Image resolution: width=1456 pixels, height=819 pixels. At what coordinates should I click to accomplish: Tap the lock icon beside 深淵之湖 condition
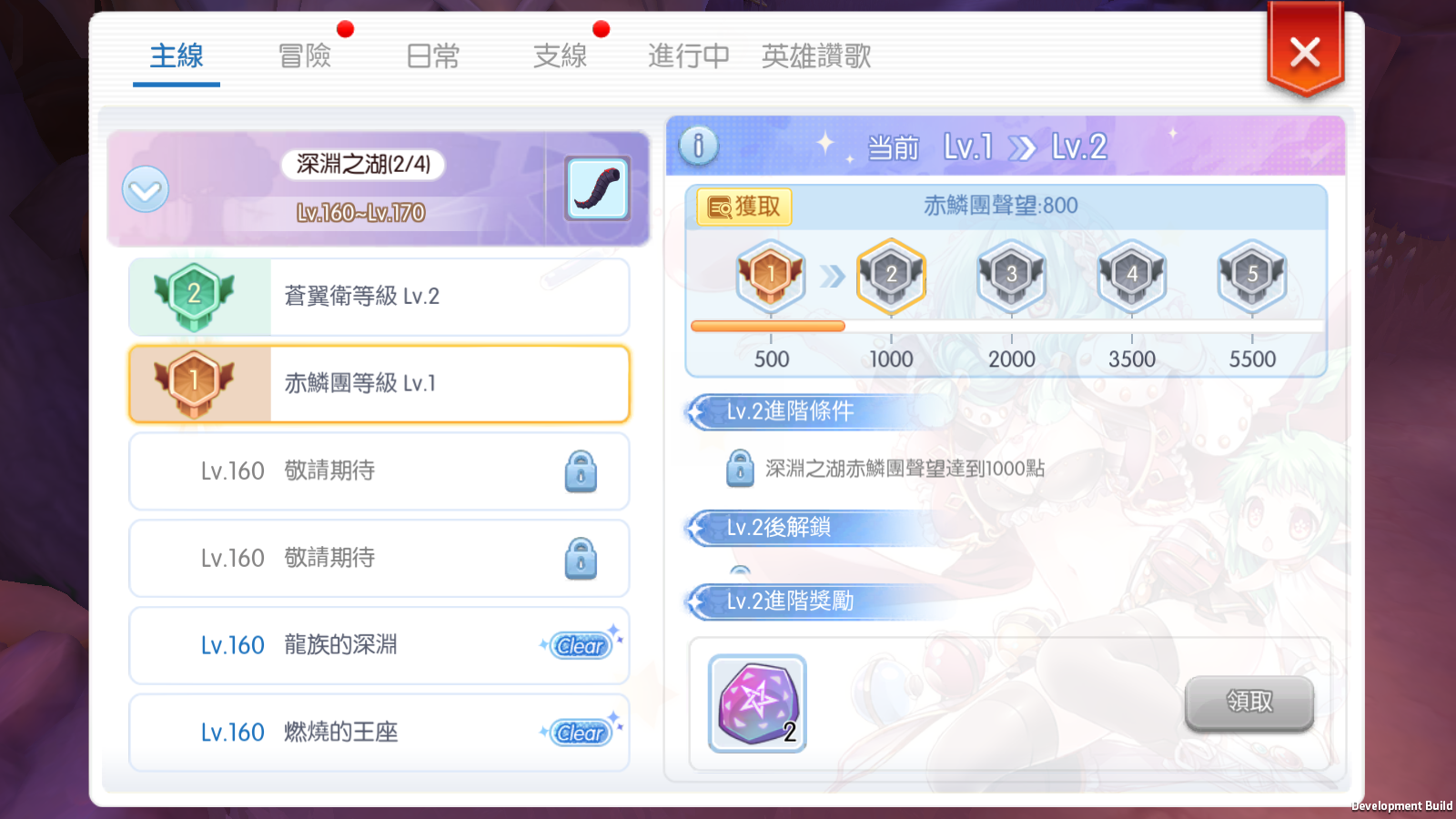(x=740, y=469)
